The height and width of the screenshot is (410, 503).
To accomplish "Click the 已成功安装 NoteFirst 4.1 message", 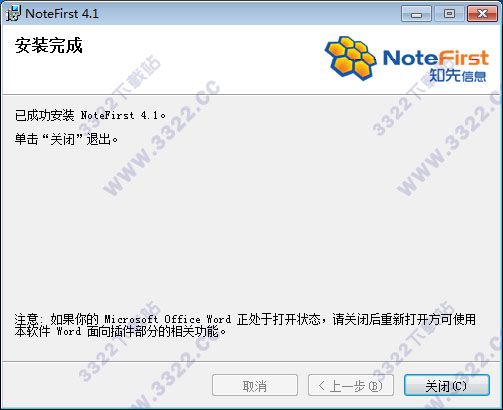I will point(90,115).
